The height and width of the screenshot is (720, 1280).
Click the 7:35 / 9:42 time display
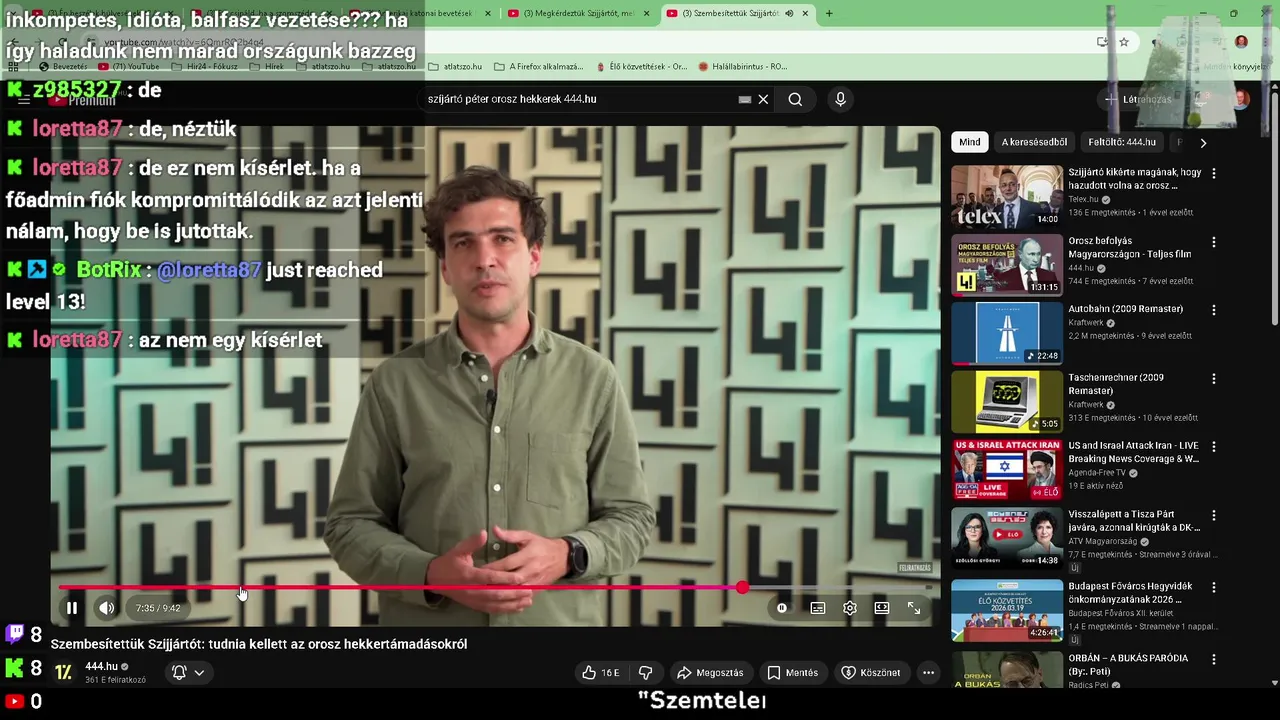tap(158, 608)
